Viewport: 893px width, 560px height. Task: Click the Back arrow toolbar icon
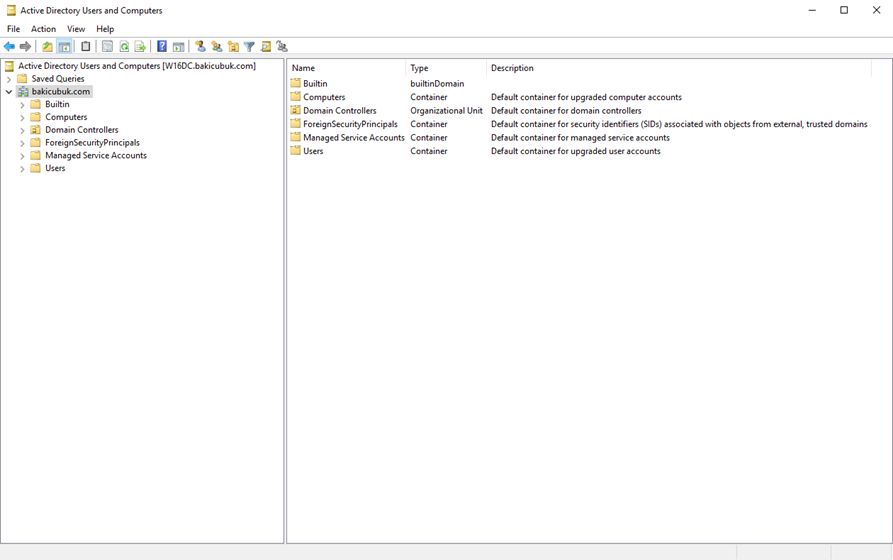[9, 47]
